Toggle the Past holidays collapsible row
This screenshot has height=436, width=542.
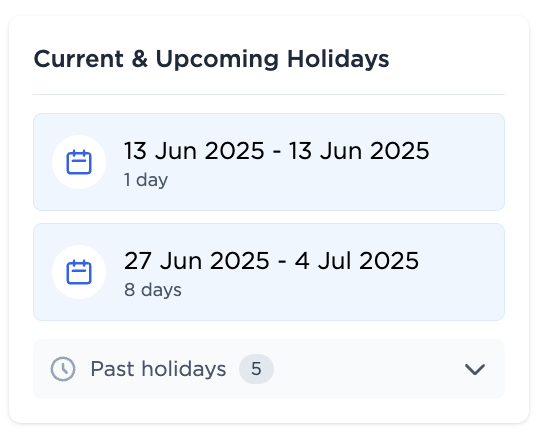pos(269,369)
